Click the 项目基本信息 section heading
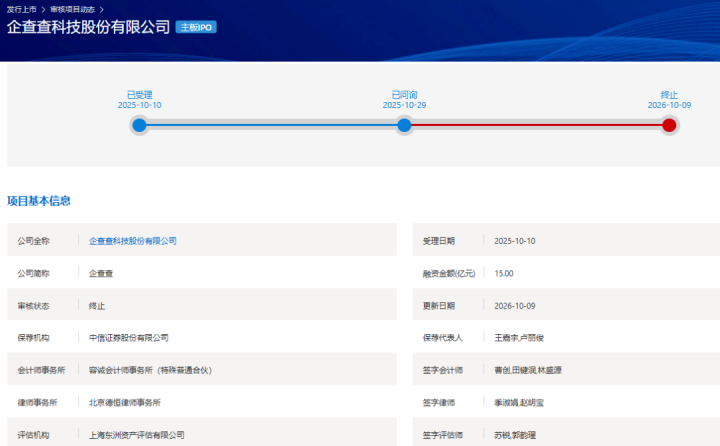720x446 pixels. click(x=39, y=201)
